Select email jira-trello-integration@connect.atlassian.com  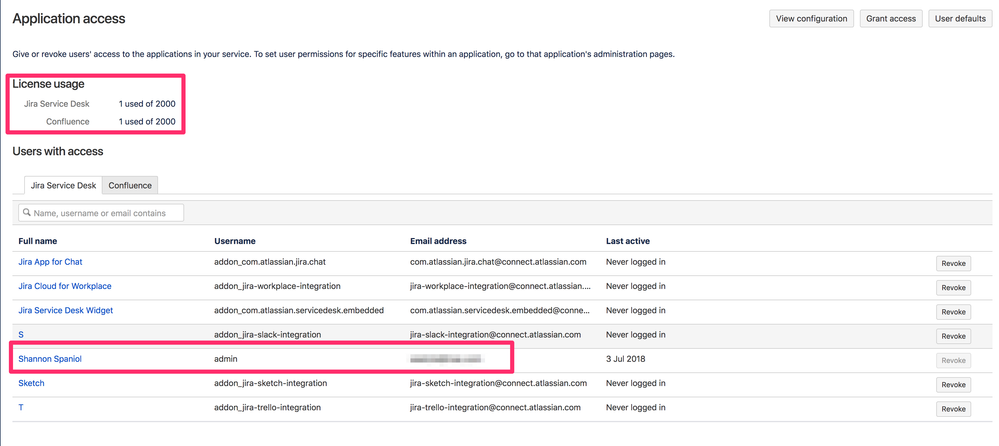[x=496, y=407]
